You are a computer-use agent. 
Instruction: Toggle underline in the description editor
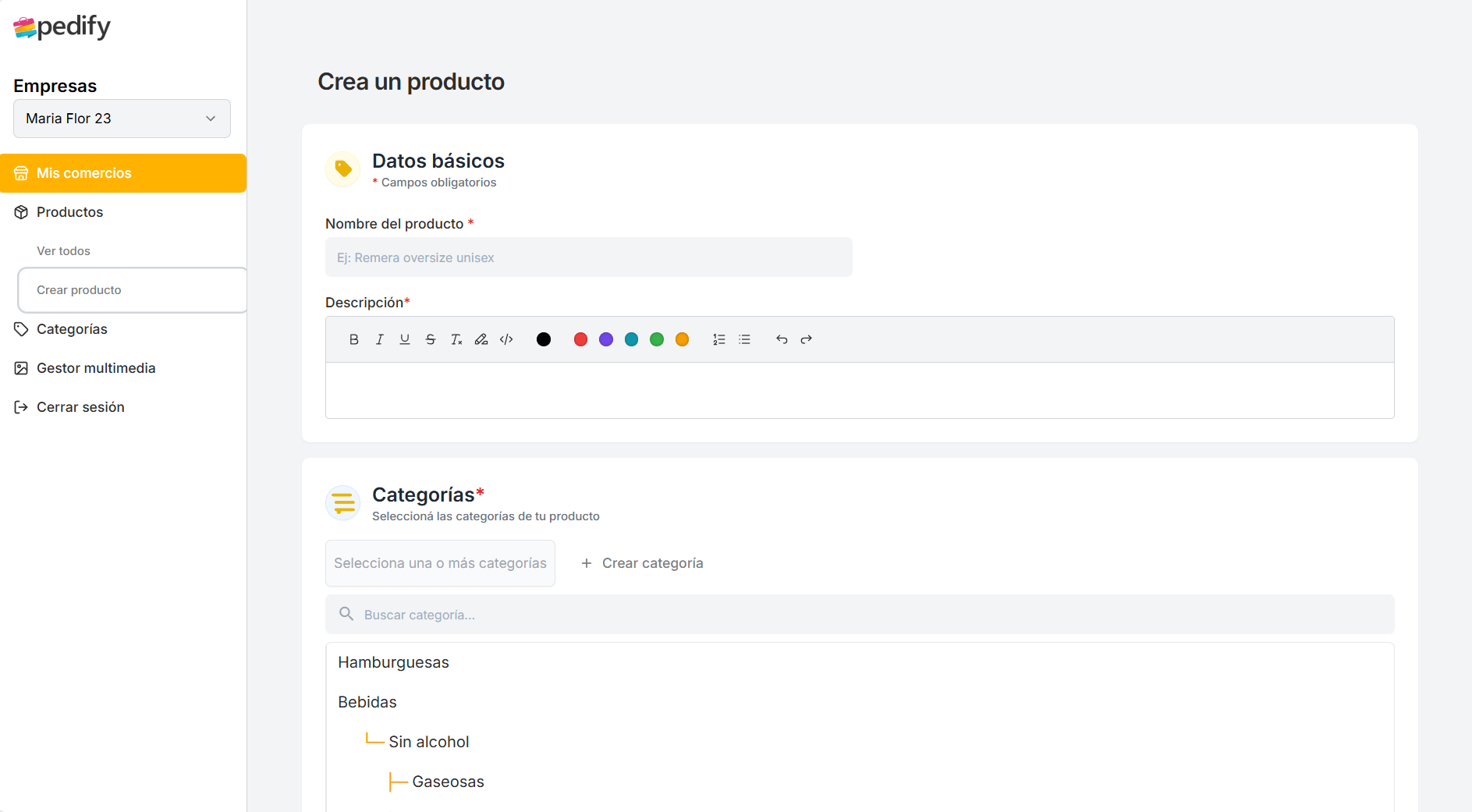(405, 339)
